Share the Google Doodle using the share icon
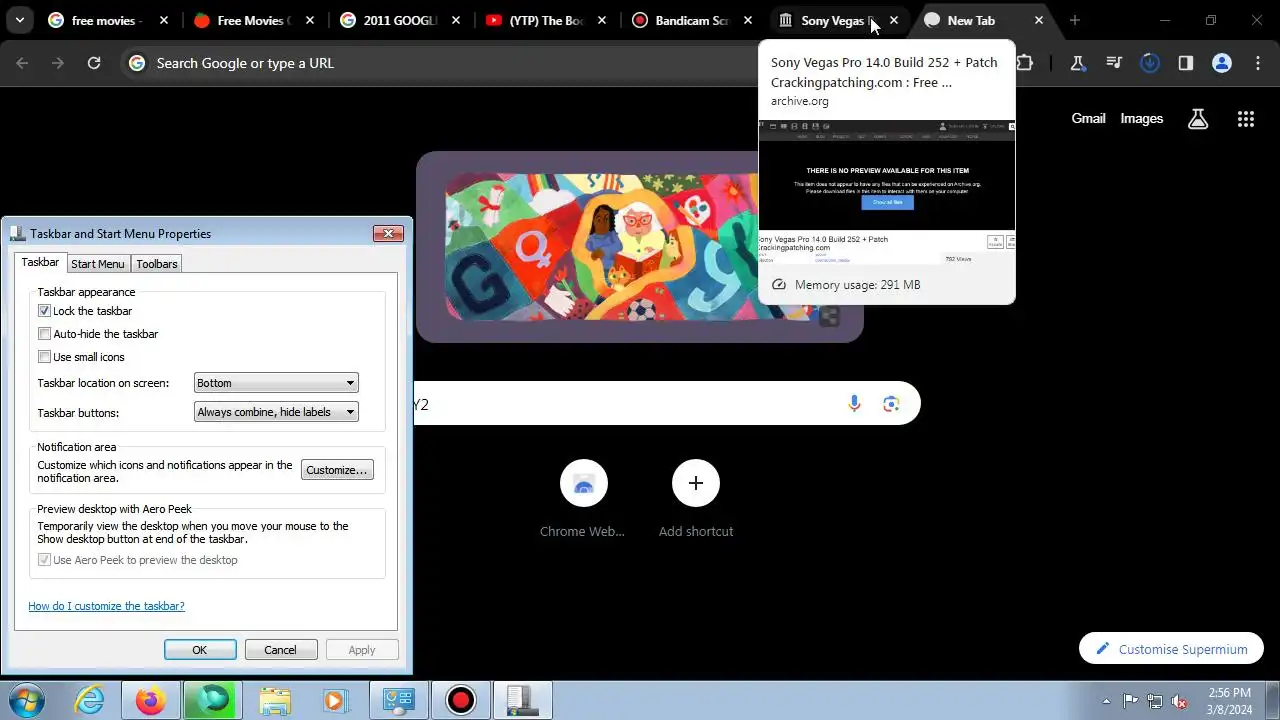This screenshot has width=1280, height=720. [829, 318]
